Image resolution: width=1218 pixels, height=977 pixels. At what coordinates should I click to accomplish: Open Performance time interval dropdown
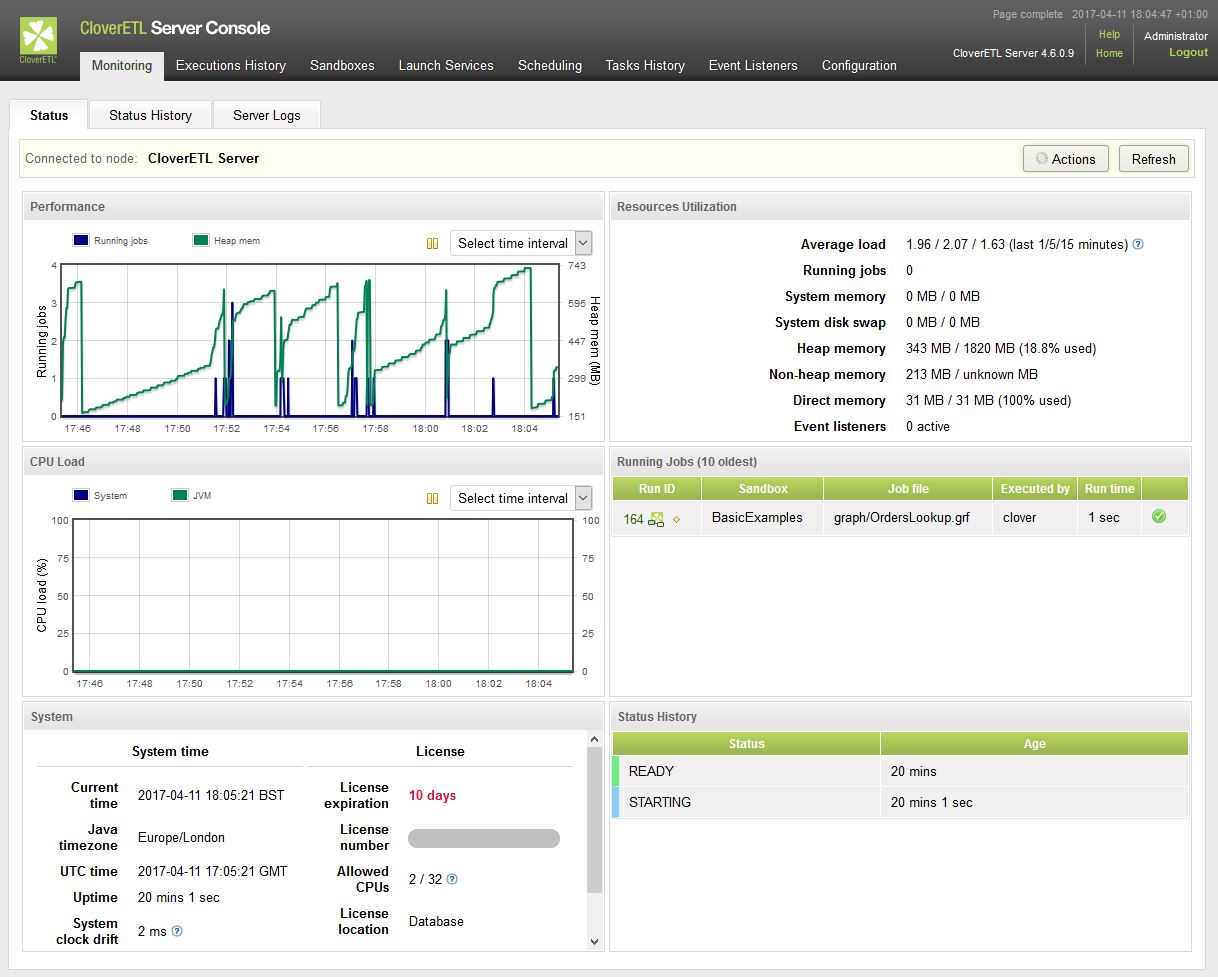521,243
